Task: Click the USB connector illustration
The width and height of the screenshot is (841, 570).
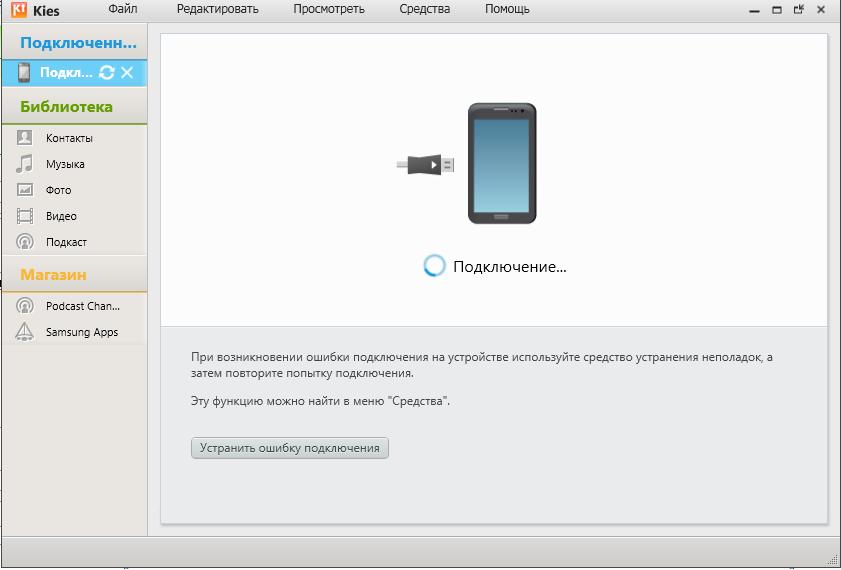Action: tap(425, 164)
